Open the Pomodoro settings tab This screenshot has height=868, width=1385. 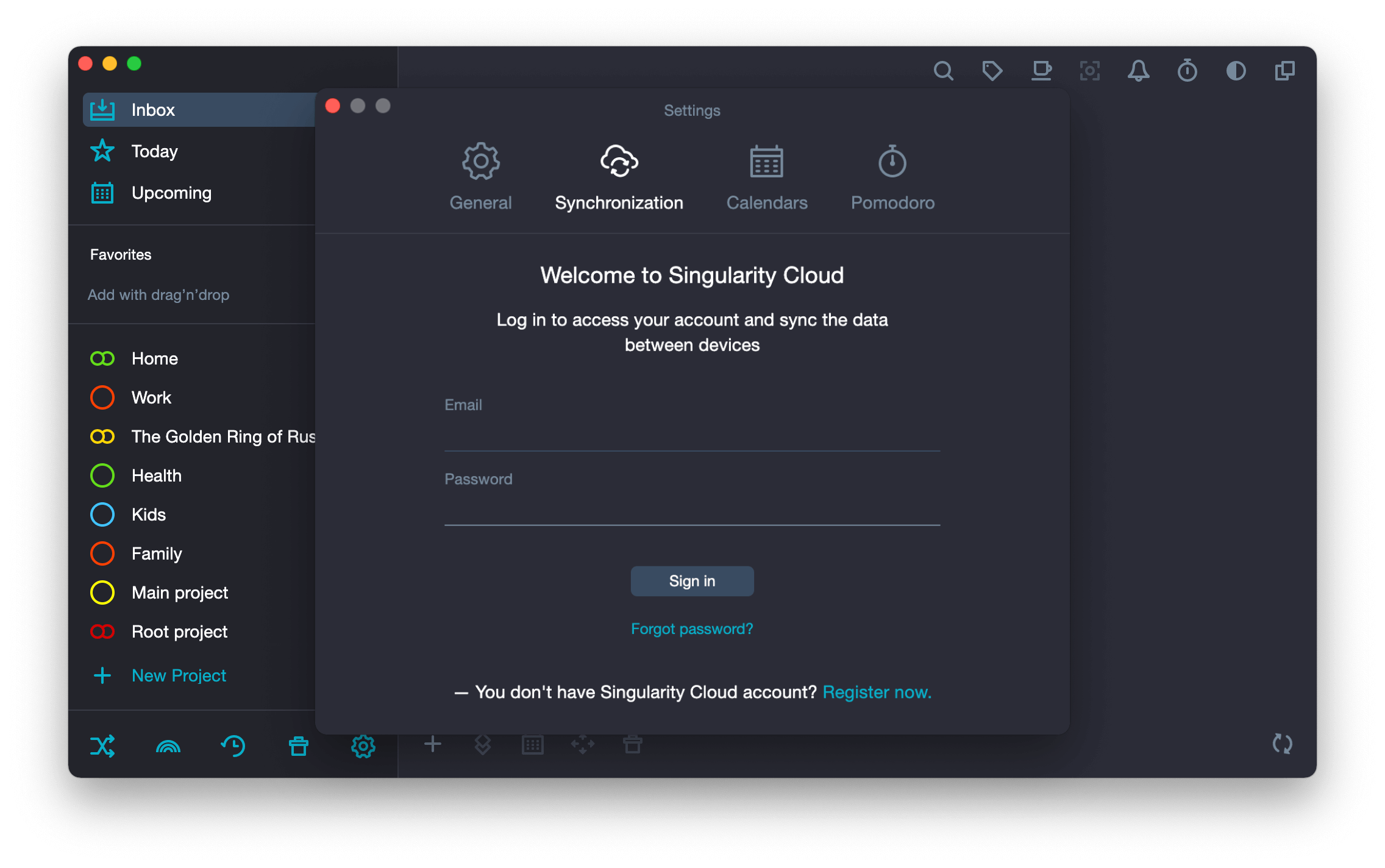click(x=892, y=177)
